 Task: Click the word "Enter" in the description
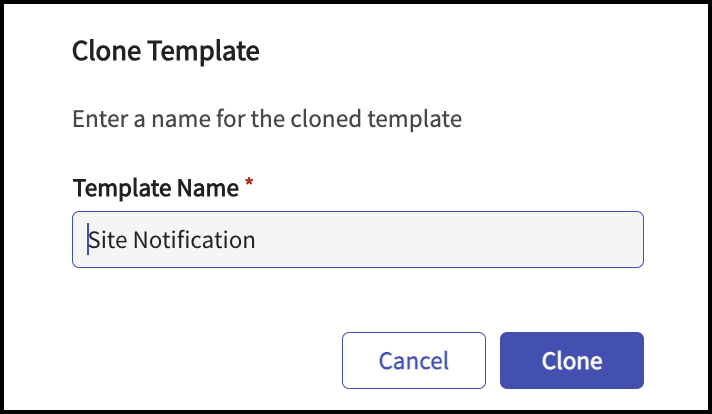[x=99, y=119]
